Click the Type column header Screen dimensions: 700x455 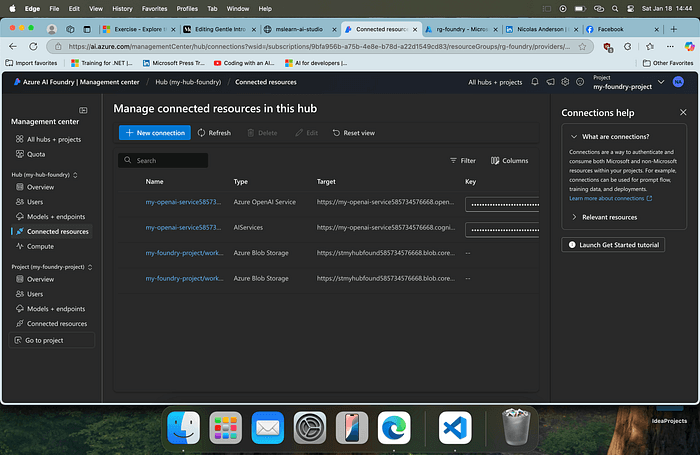click(241, 182)
